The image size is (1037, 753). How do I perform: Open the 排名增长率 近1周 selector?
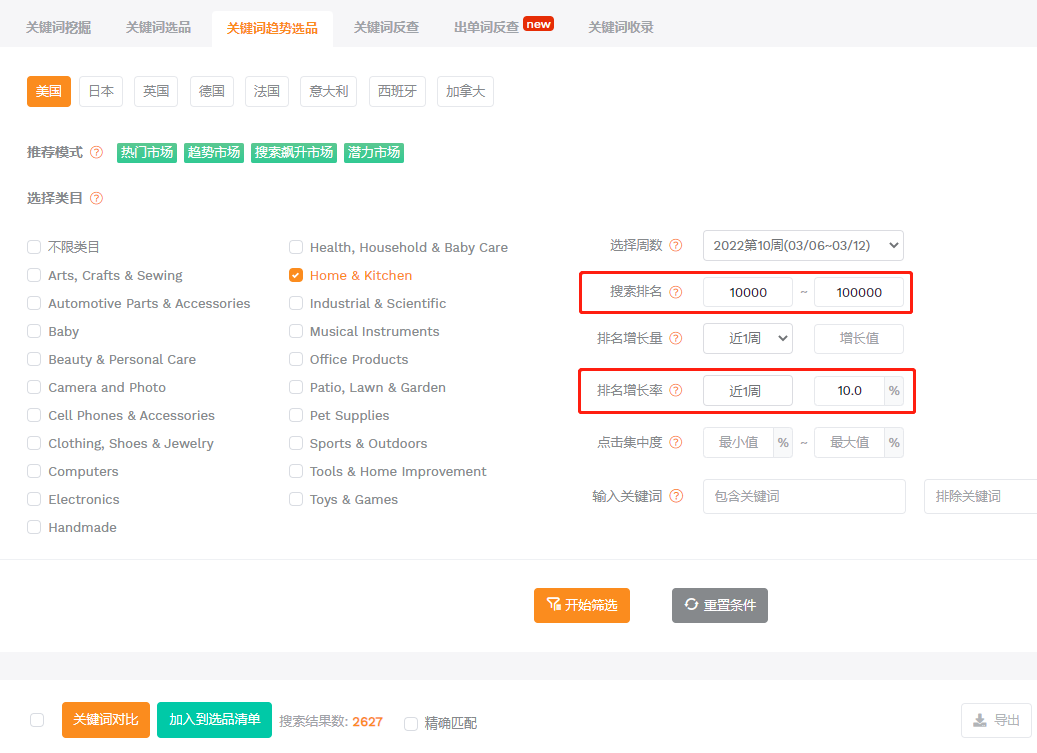click(x=747, y=391)
